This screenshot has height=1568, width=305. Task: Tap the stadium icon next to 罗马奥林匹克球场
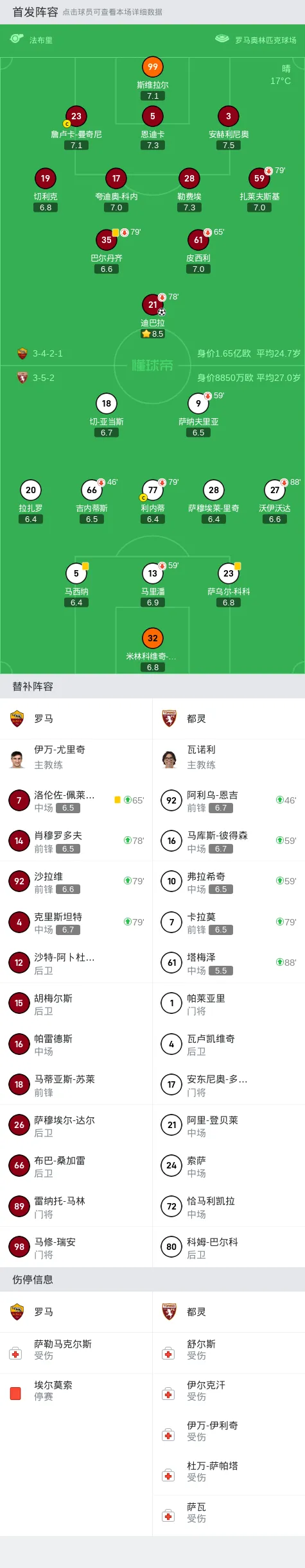pos(222,39)
